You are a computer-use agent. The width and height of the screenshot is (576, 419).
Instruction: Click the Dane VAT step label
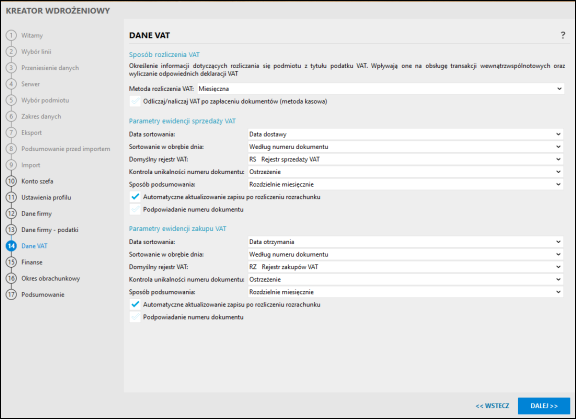click(34, 246)
